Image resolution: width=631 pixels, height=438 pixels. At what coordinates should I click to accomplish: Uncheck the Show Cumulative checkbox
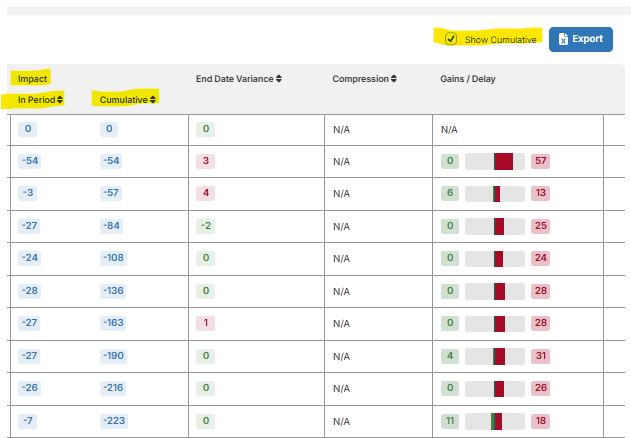click(x=451, y=39)
